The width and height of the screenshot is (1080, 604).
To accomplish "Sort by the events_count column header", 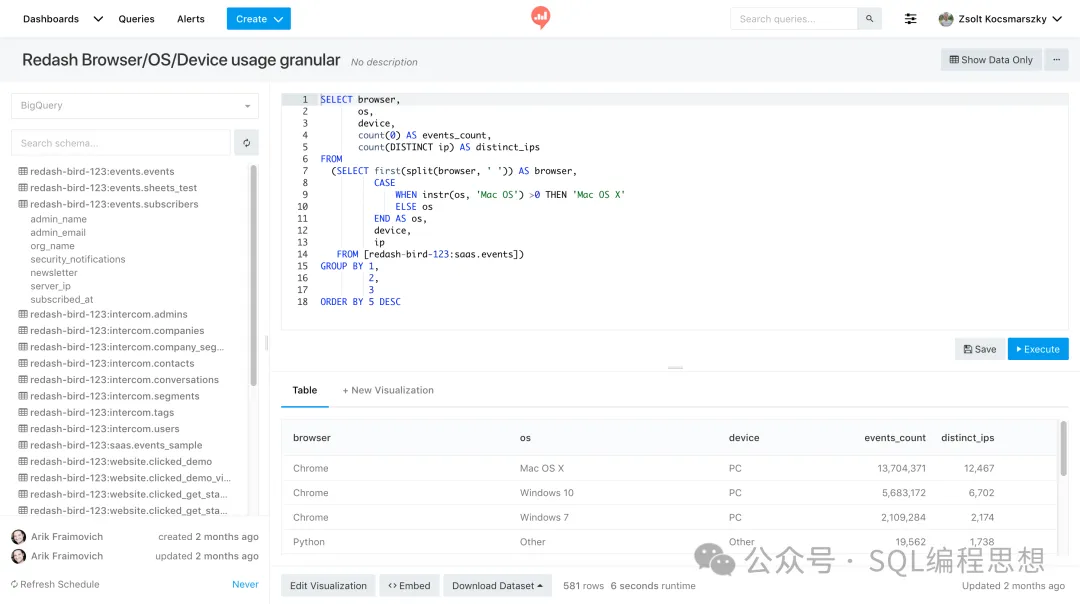I will tap(895, 437).
